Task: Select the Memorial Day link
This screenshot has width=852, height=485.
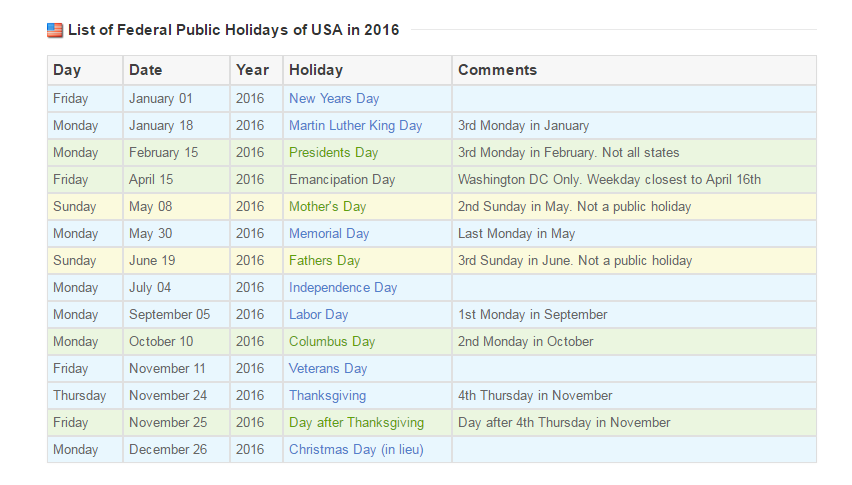Action: coord(329,234)
